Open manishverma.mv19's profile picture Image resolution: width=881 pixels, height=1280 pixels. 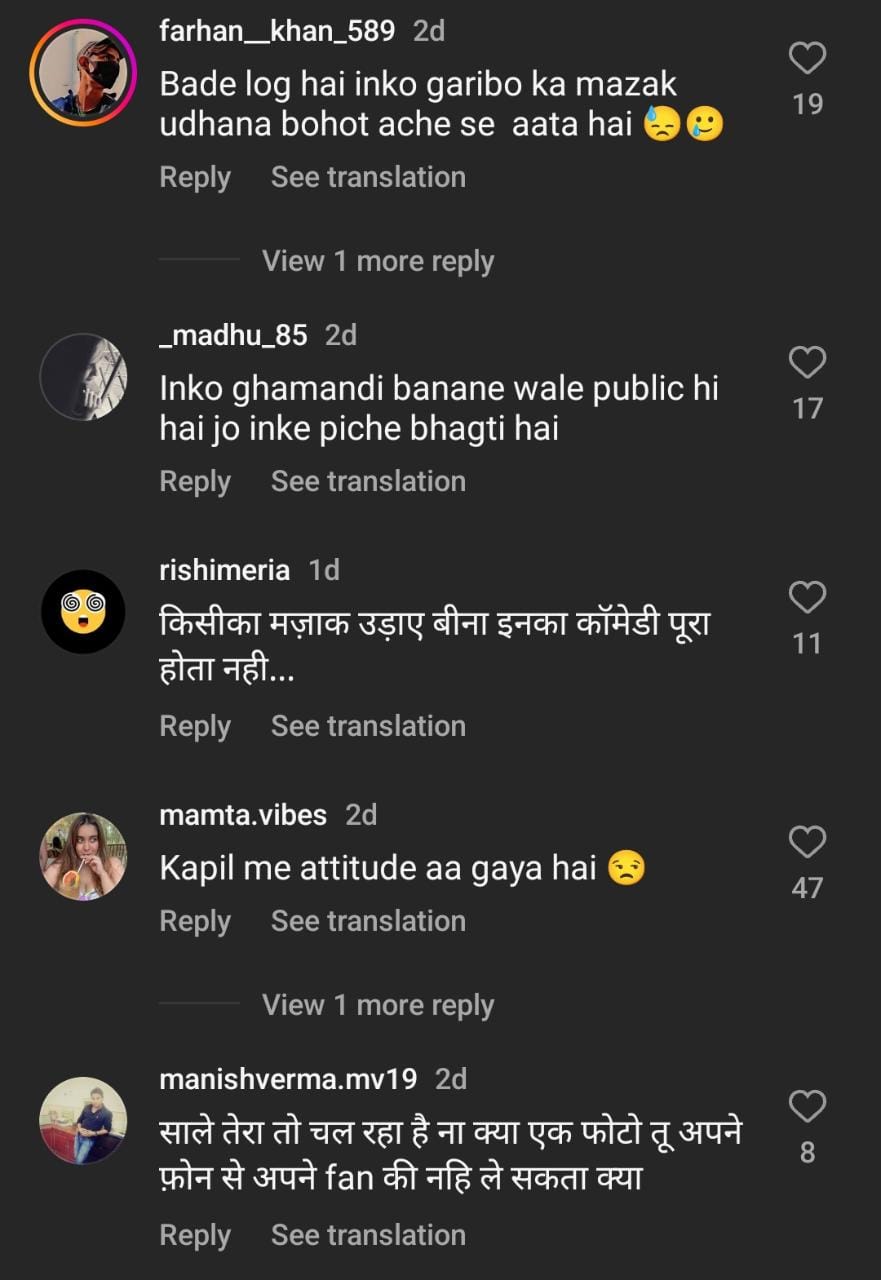[83, 1120]
